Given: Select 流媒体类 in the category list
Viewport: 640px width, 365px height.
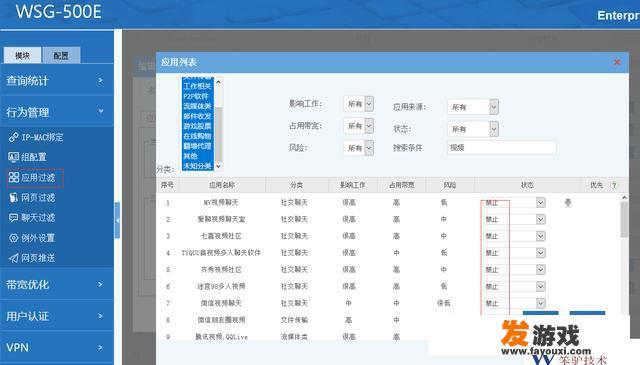Looking at the screenshot, I should tap(198, 106).
